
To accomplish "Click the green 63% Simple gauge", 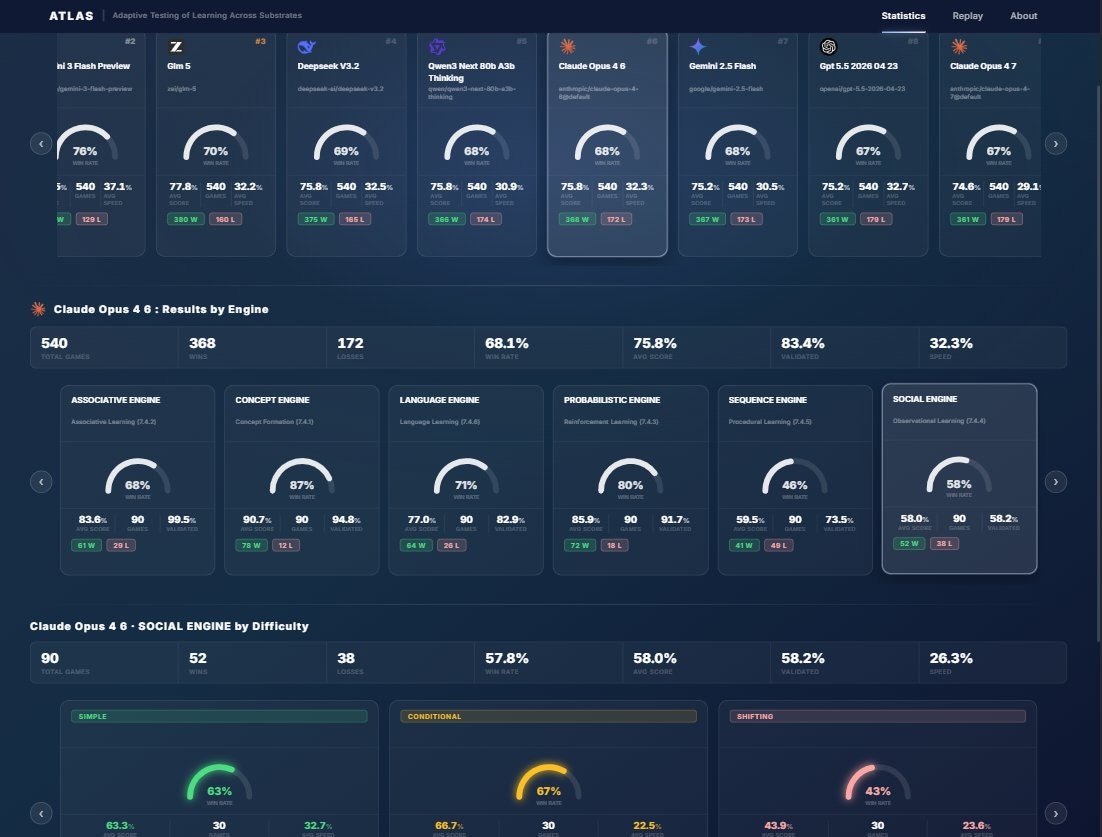I will [x=219, y=784].
